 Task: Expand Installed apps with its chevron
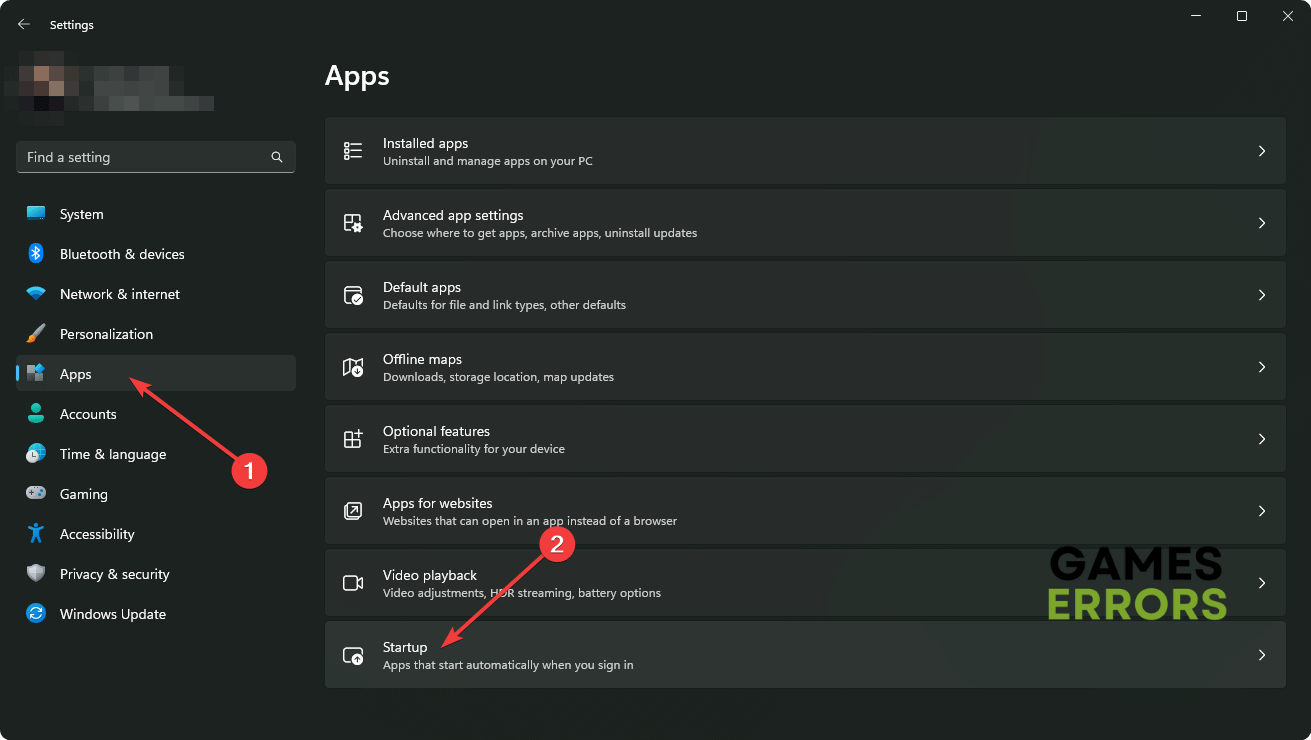coord(1262,151)
